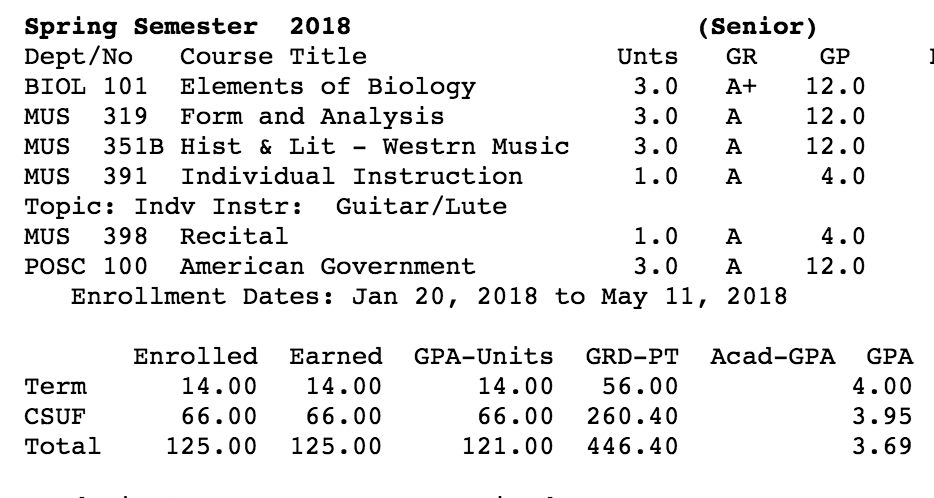Viewport: 934px width, 498px height.
Task: Select the MUS 351B department code
Action: click(x=94, y=147)
